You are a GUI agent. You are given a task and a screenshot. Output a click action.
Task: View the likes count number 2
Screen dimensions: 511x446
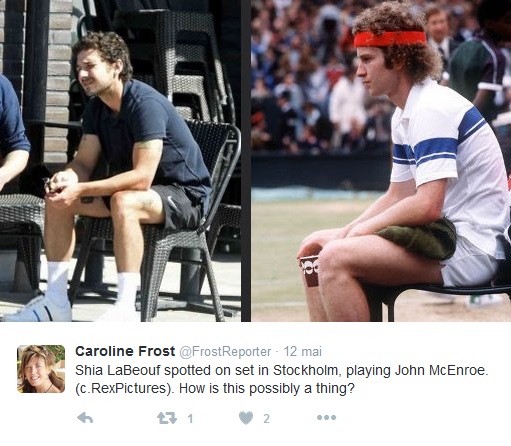[266, 418]
